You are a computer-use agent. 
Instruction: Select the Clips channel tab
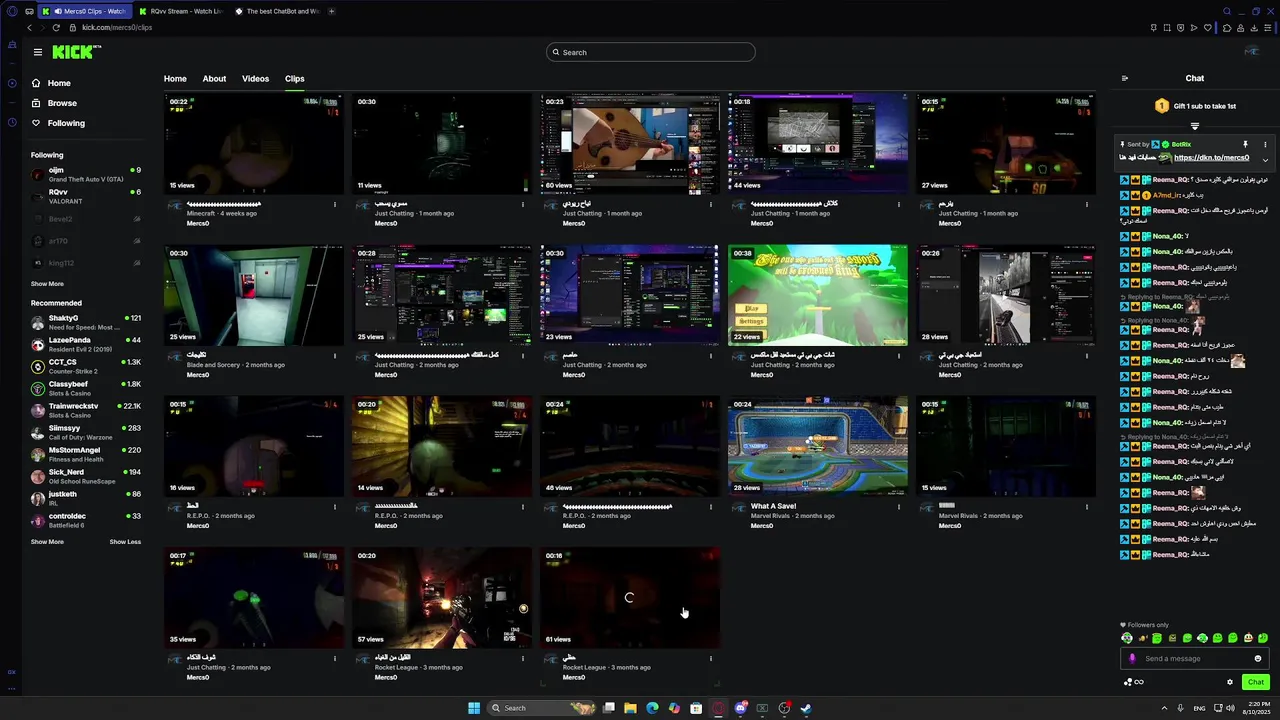[294, 78]
